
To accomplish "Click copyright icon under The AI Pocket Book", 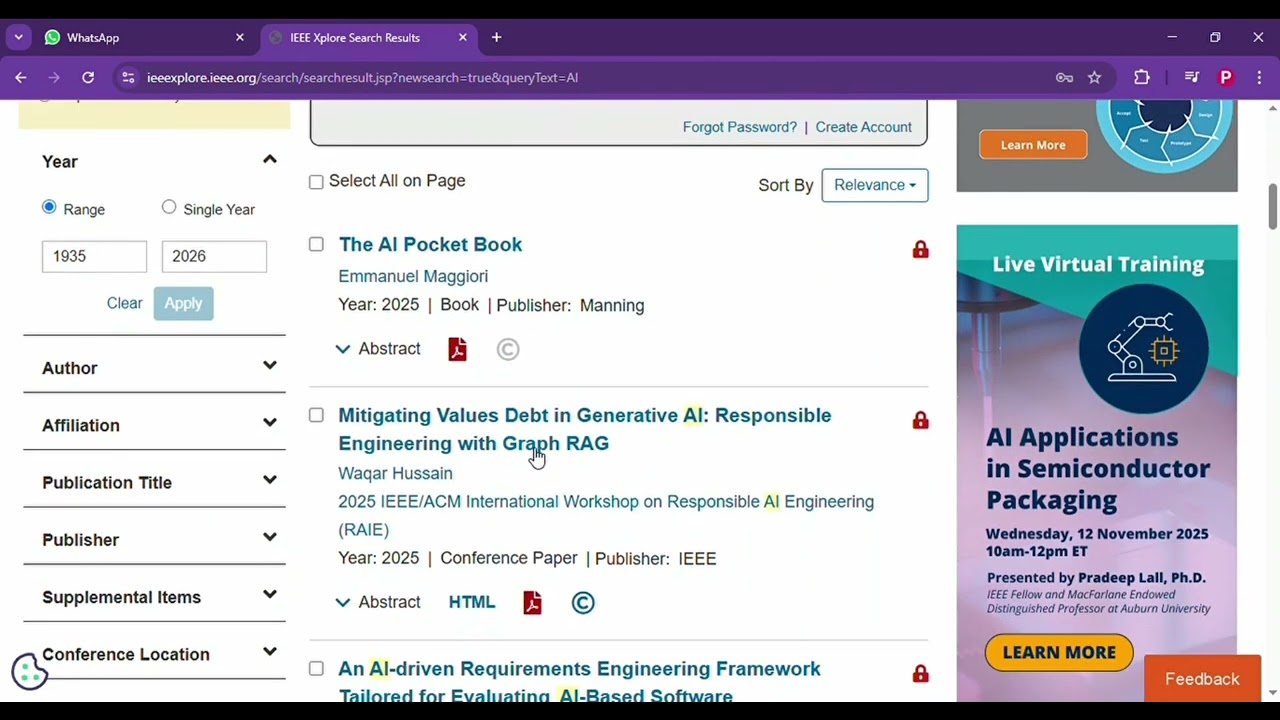I will (x=508, y=349).
